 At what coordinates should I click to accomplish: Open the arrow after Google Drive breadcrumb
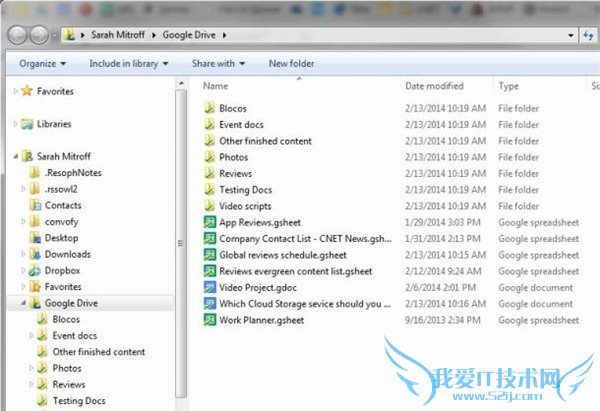click(x=225, y=35)
